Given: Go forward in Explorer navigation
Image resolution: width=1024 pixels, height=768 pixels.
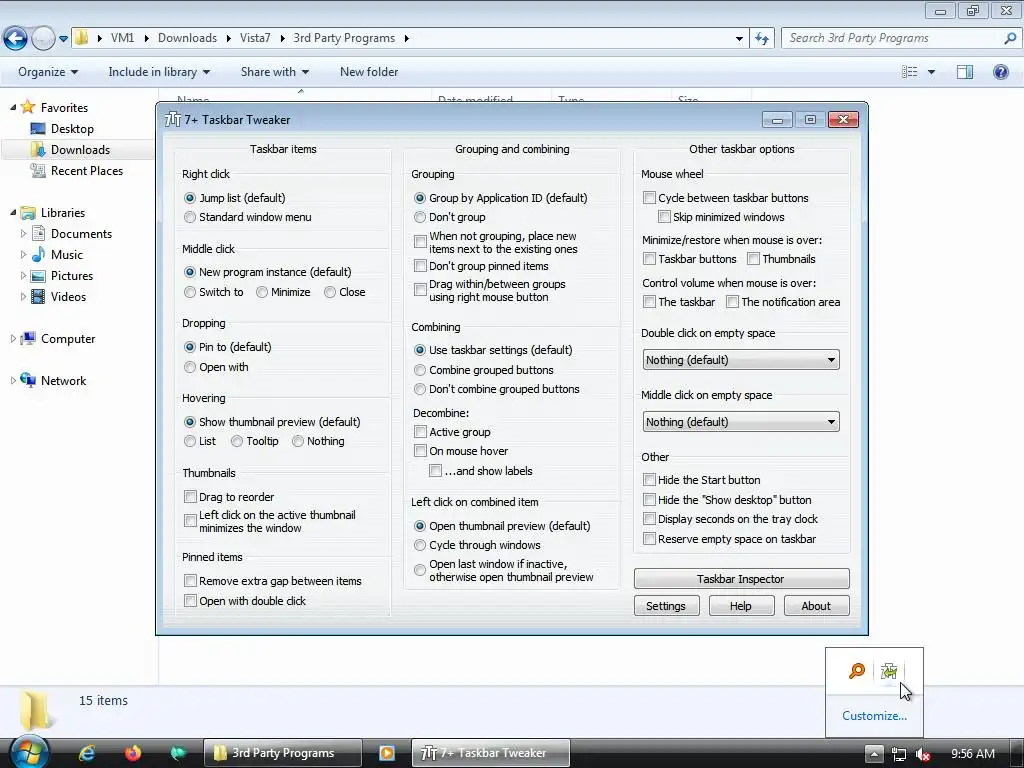Looking at the screenshot, I should [43, 39].
